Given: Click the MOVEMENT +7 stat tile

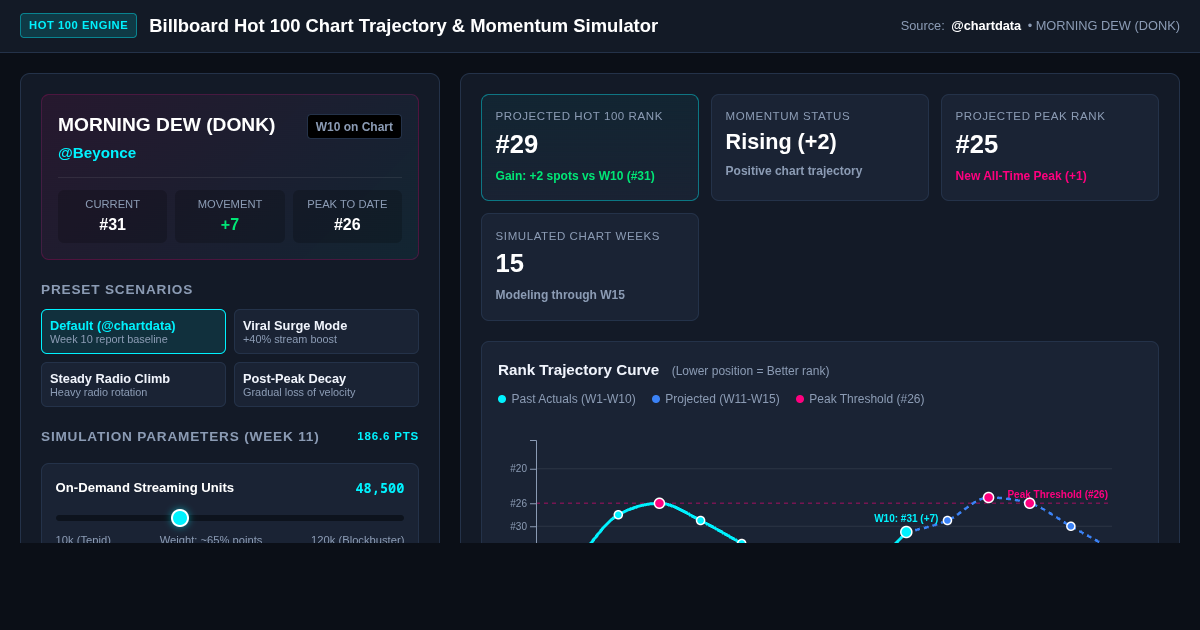Looking at the screenshot, I should pos(230,216).
